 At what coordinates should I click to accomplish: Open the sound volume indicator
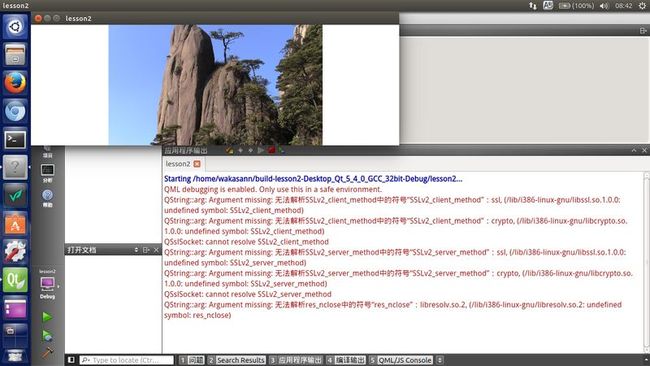tap(604, 6)
